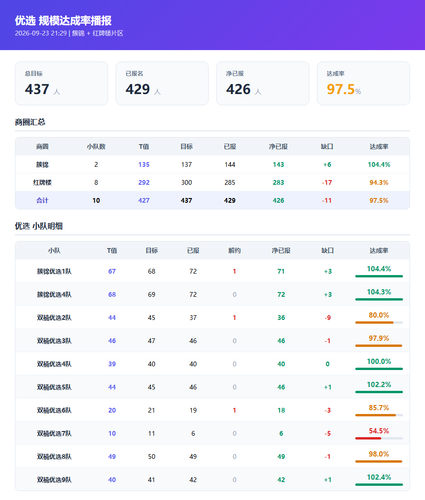The width and height of the screenshot is (425, 500).
Task: Click the 商圈 column header in the summary table
Action: pyautogui.click(x=42, y=147)
